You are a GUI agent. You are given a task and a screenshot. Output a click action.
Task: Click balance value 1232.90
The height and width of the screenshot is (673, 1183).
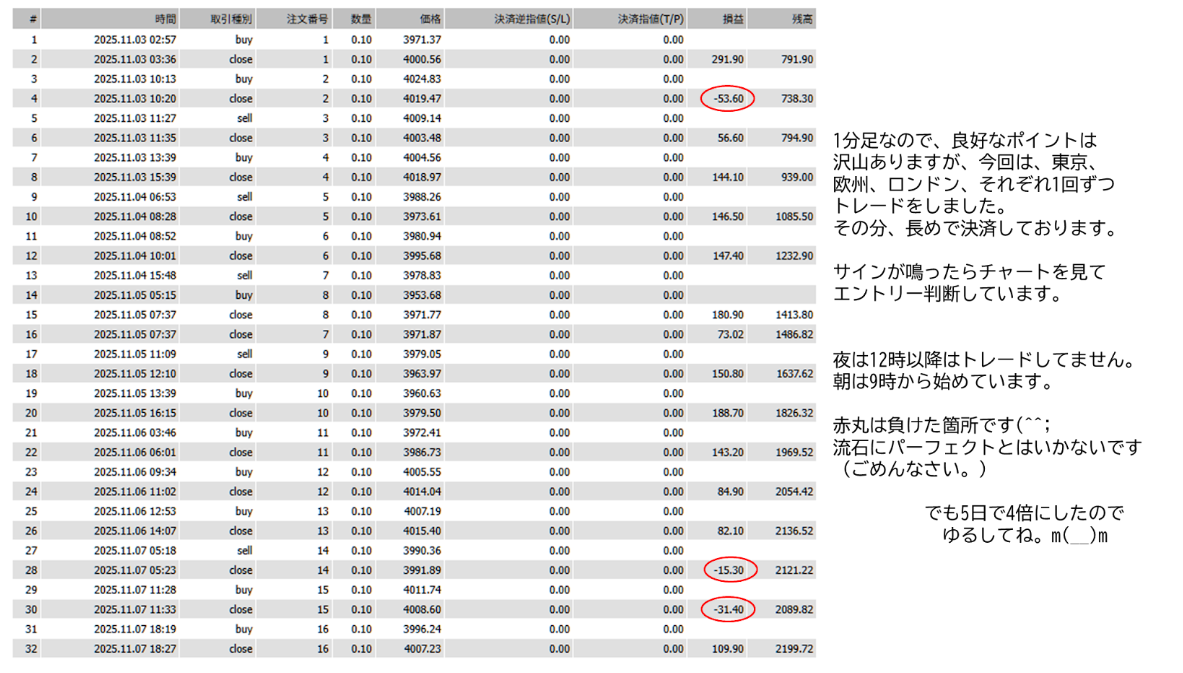(x=794, y=256)
